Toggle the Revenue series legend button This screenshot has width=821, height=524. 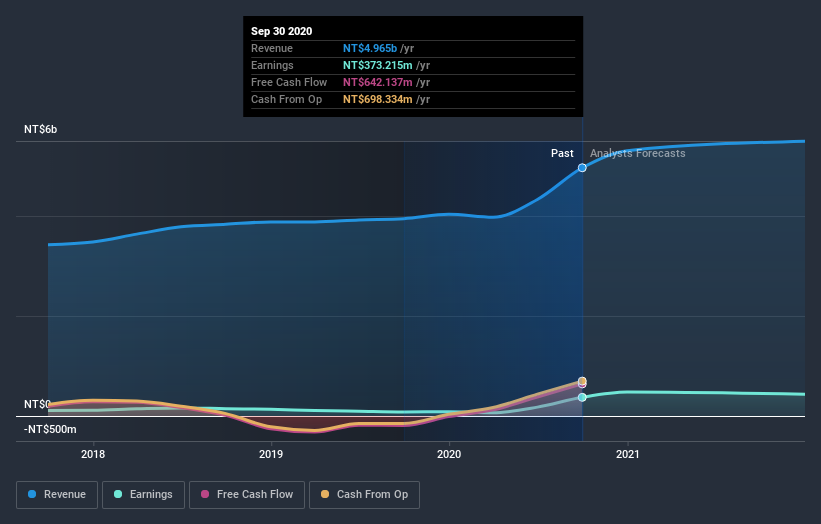pyautogui.click(x=57, y=495)
